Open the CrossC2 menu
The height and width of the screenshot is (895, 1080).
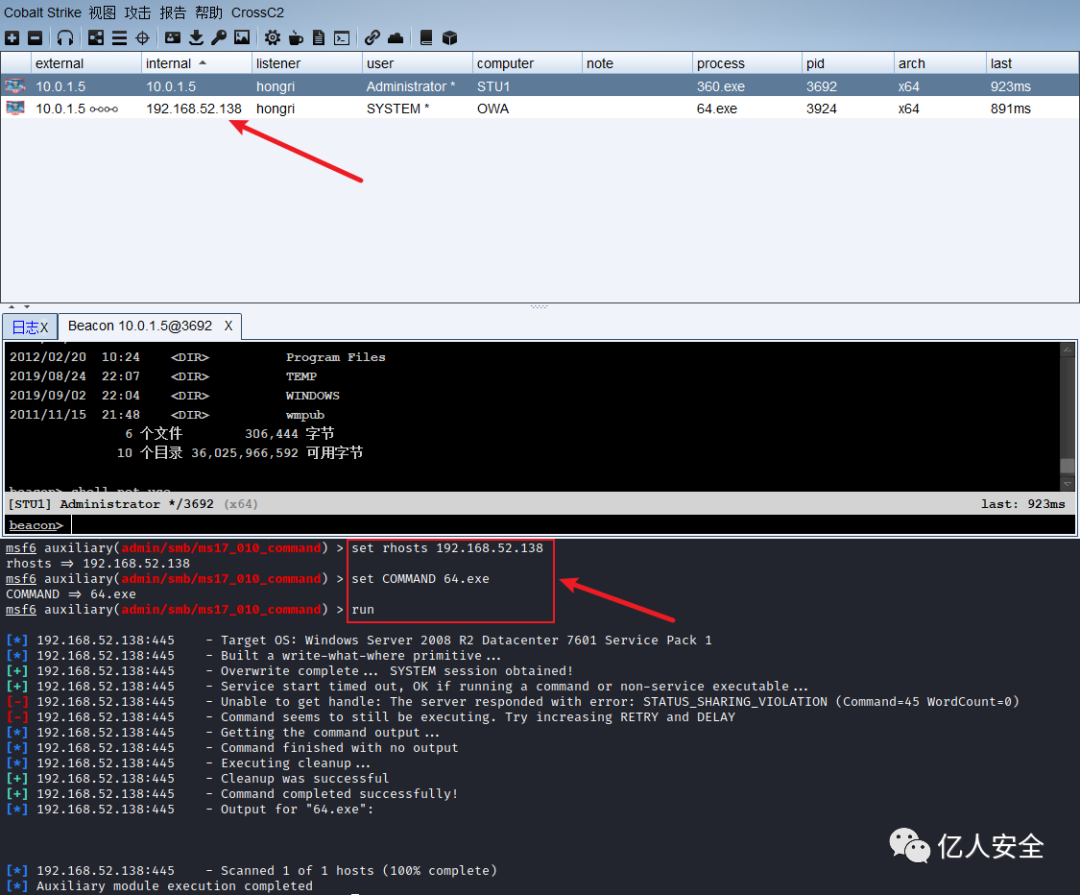258,12
